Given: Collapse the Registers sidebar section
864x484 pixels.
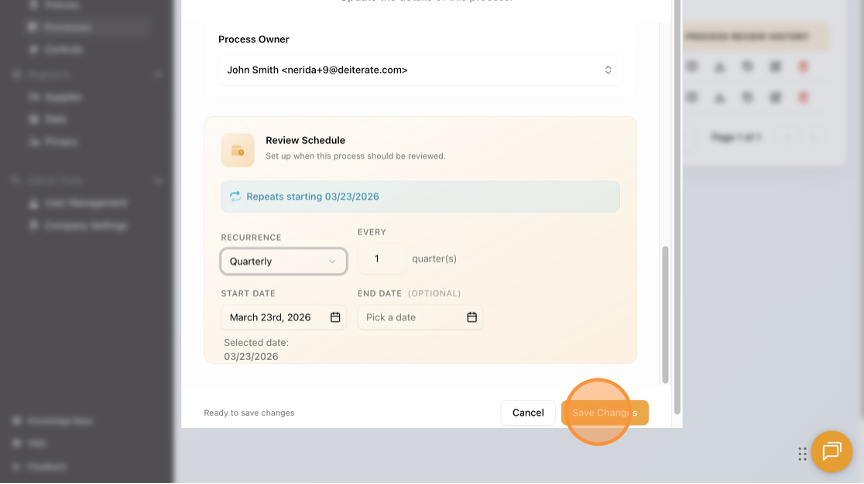Looking at the screenshot, I should click(158, 75).
